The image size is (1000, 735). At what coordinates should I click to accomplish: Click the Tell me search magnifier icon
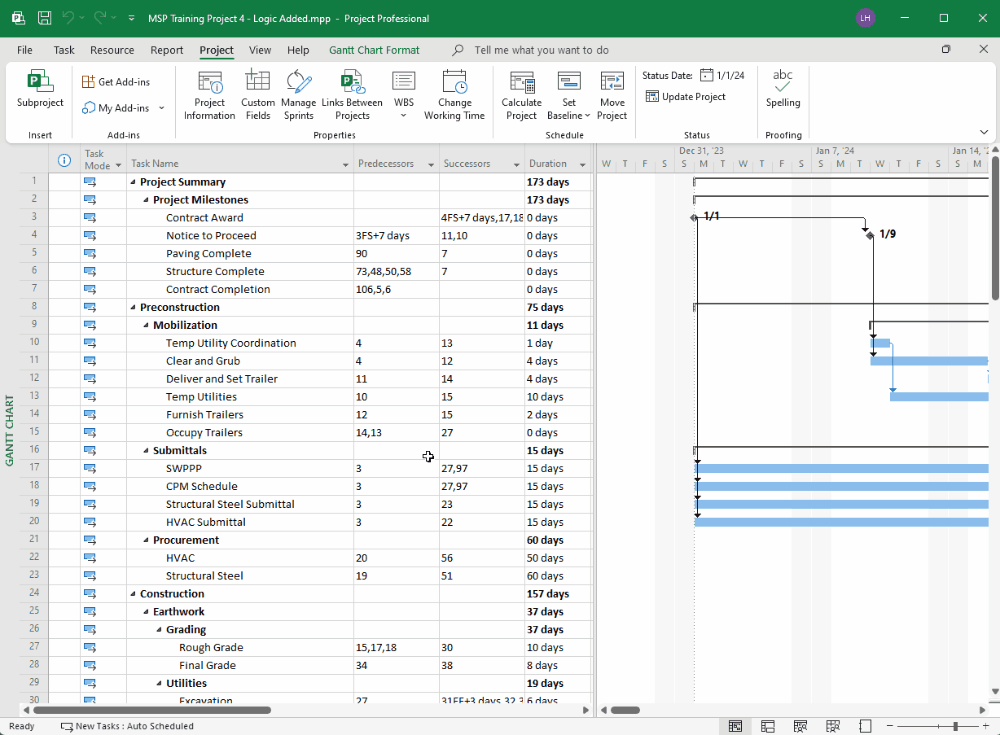click(458, 50)
